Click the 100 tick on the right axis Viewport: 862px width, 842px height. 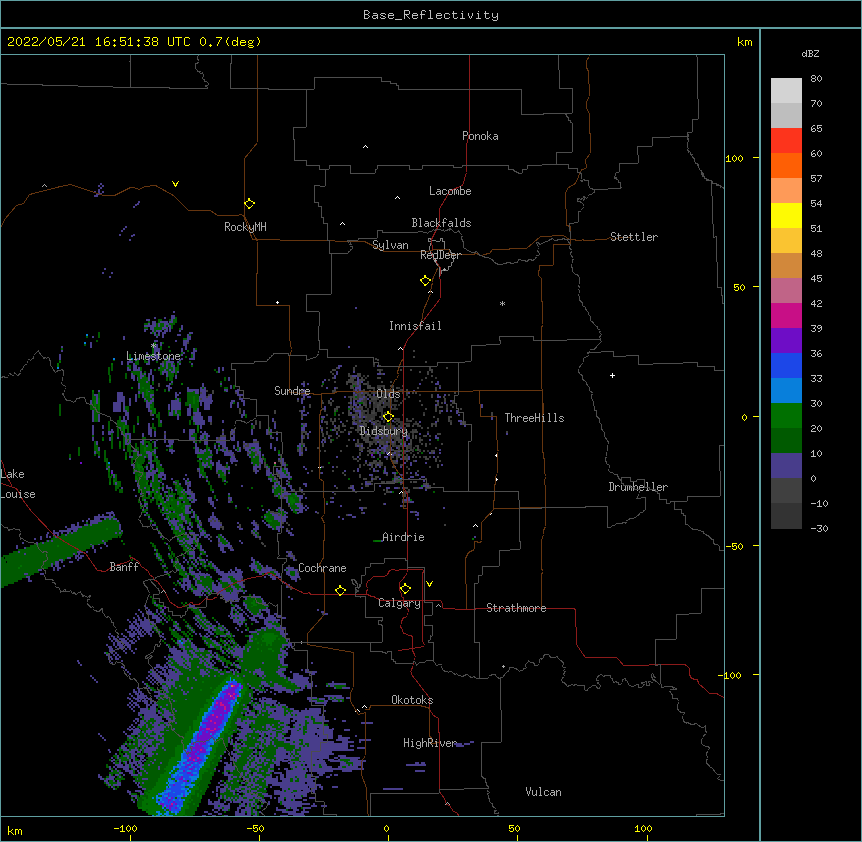point(734,158)
